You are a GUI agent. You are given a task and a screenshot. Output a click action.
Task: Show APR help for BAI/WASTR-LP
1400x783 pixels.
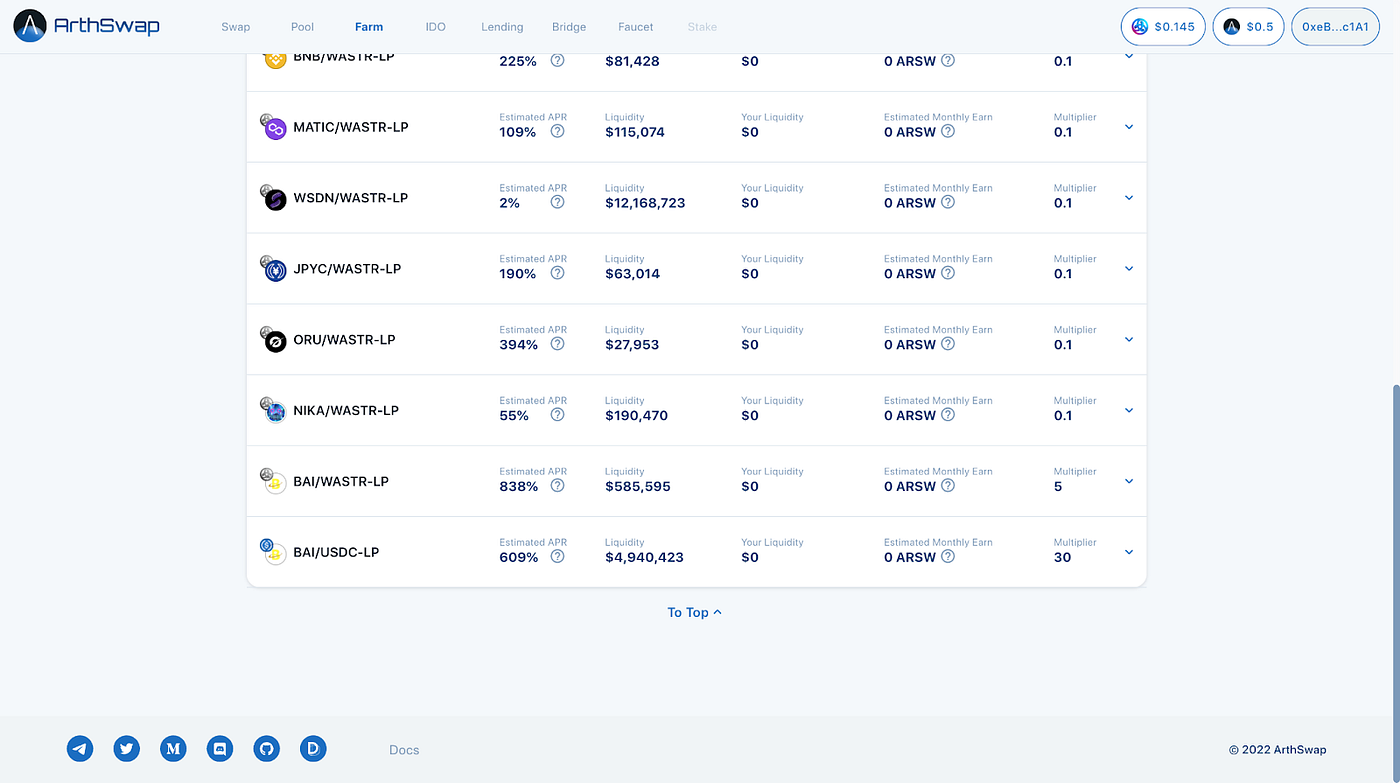coord(558,486)
